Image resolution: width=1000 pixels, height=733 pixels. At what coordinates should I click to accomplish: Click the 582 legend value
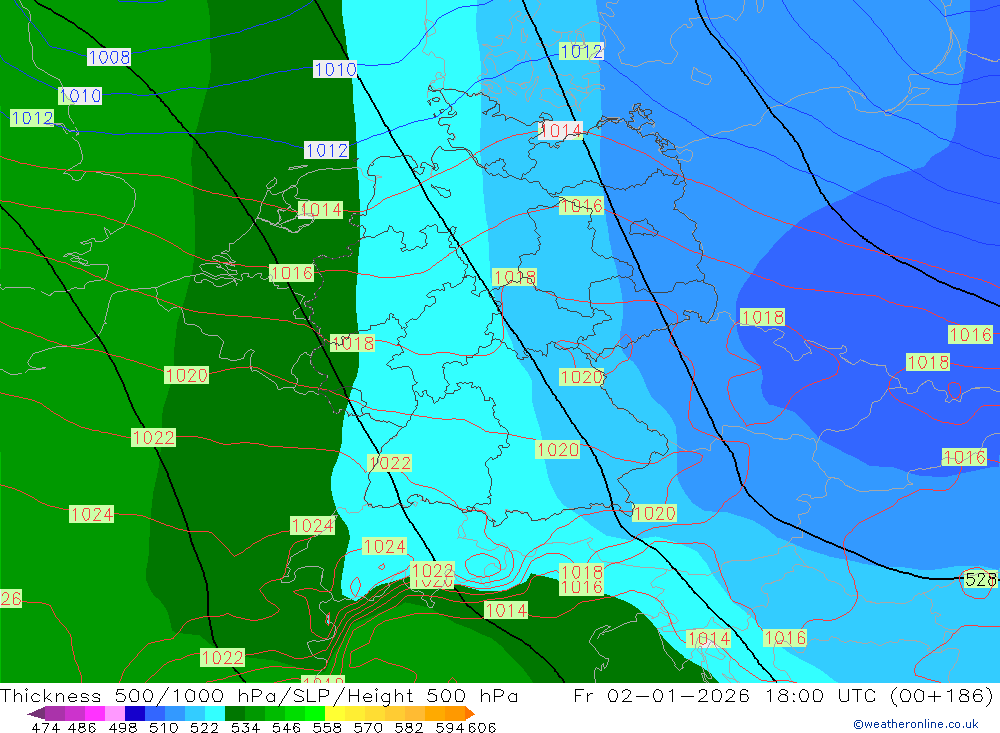408,727
